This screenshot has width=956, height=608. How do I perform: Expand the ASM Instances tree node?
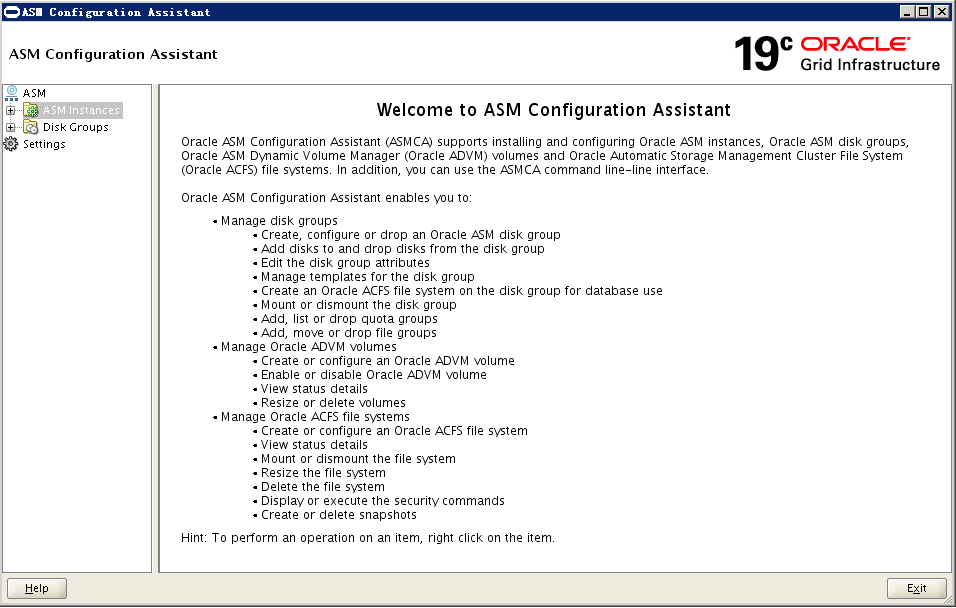click(10, 110)
